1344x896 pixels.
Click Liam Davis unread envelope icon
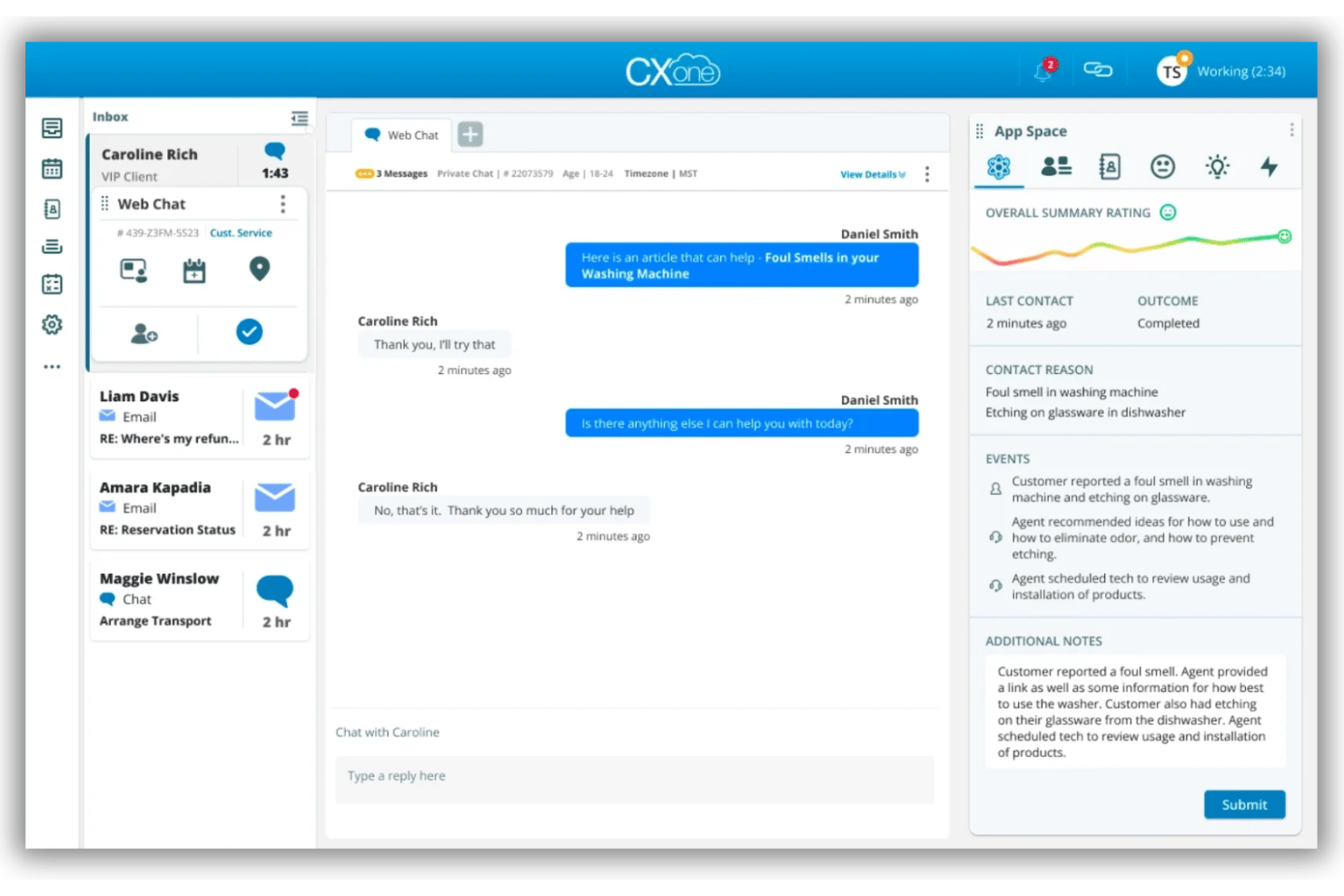point(275,406)
